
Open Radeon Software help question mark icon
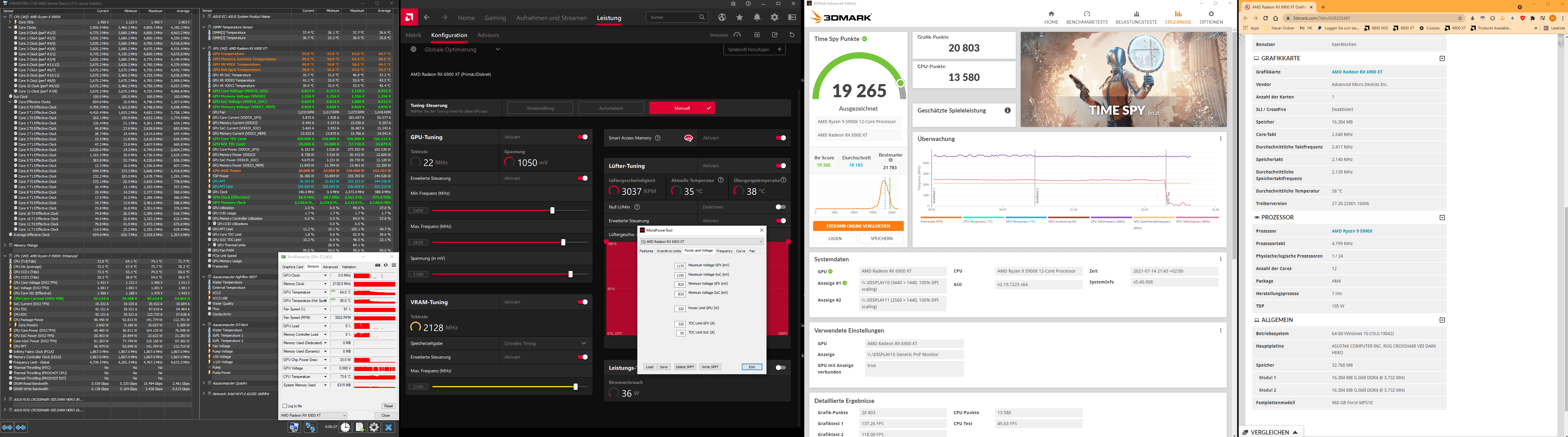pos(748,4)
